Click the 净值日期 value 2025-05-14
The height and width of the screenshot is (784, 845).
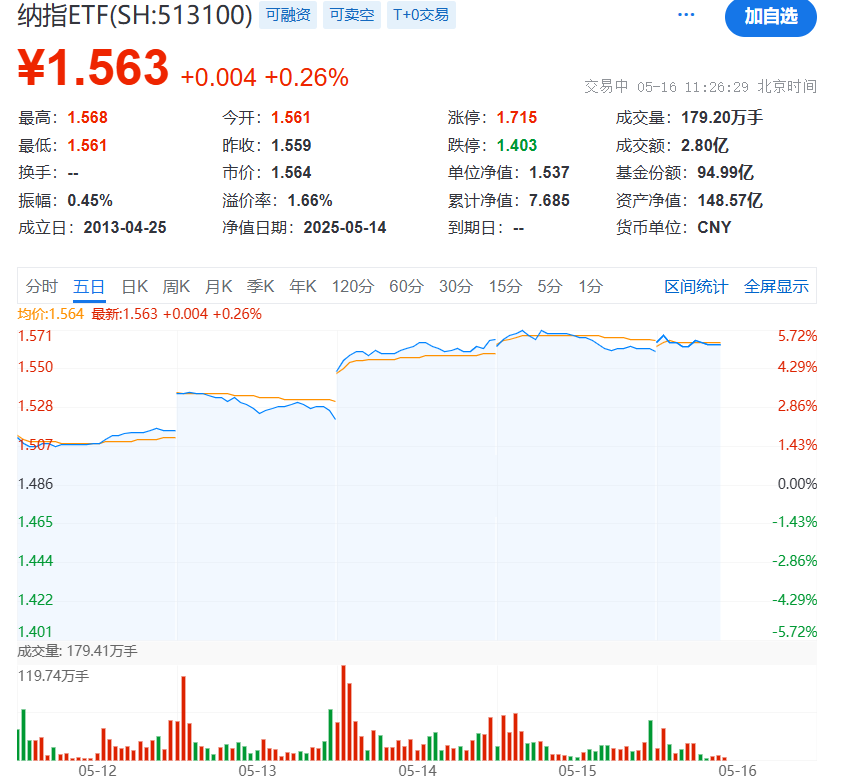click(345, 227)
